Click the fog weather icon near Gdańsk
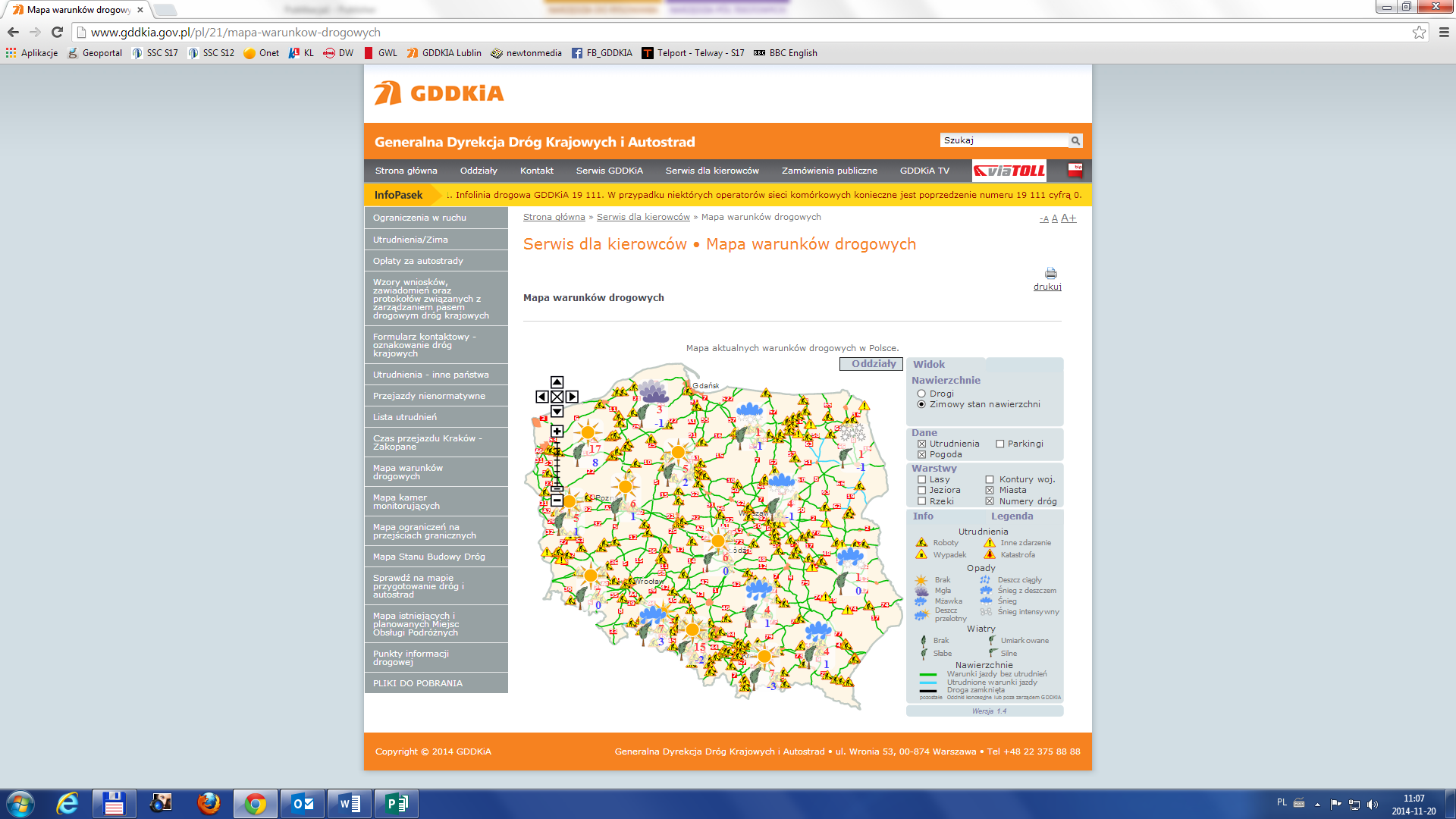 click(653, 392)
